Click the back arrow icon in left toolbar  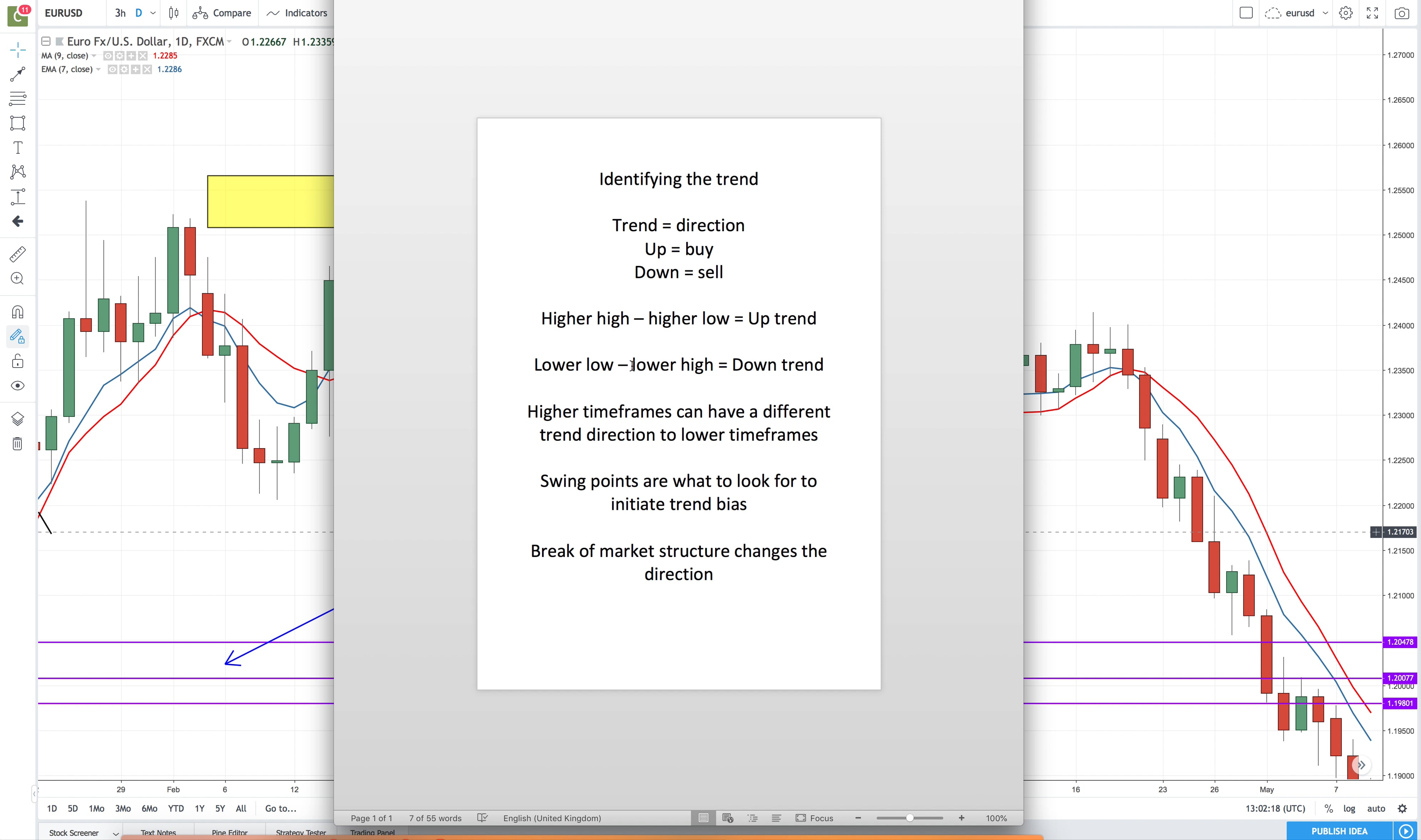[17, 221]
